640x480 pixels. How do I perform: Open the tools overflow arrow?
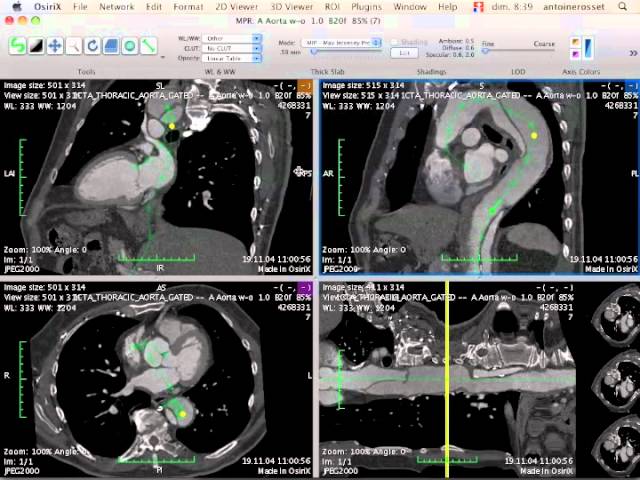pos(163,57)
